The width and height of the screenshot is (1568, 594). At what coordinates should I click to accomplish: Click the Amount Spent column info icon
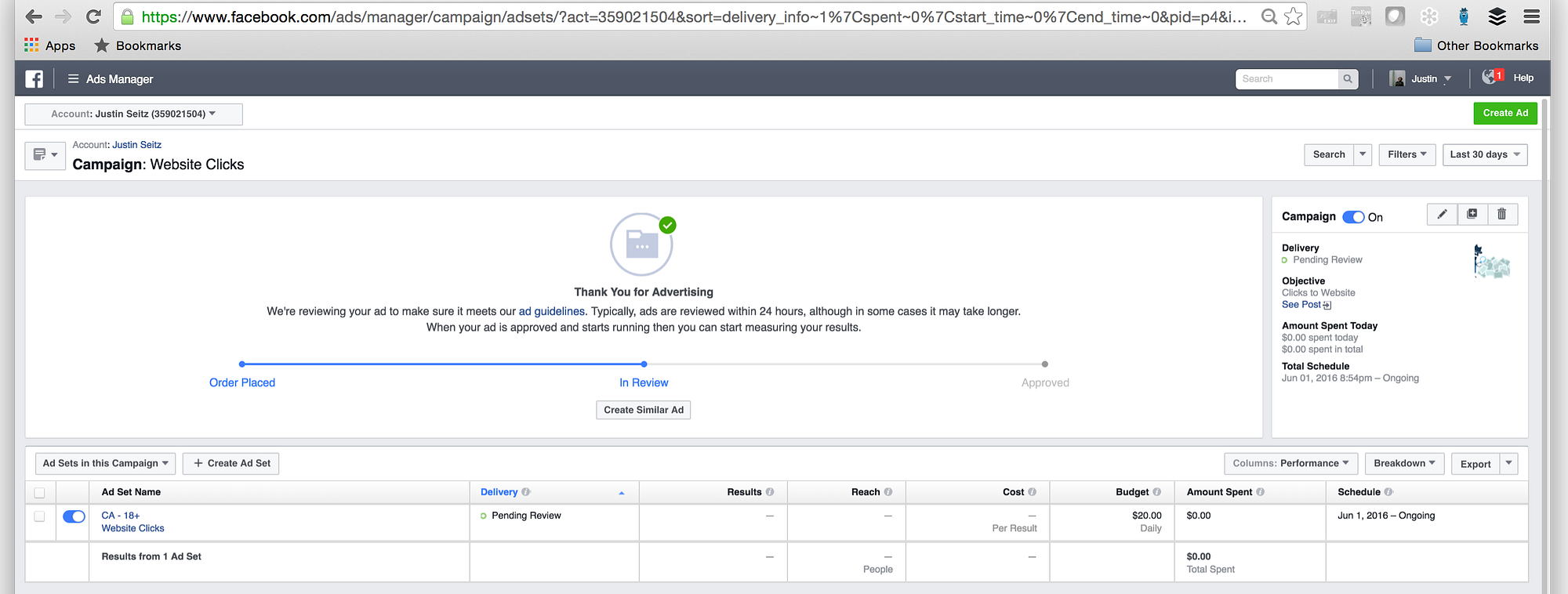point(1261,492)
